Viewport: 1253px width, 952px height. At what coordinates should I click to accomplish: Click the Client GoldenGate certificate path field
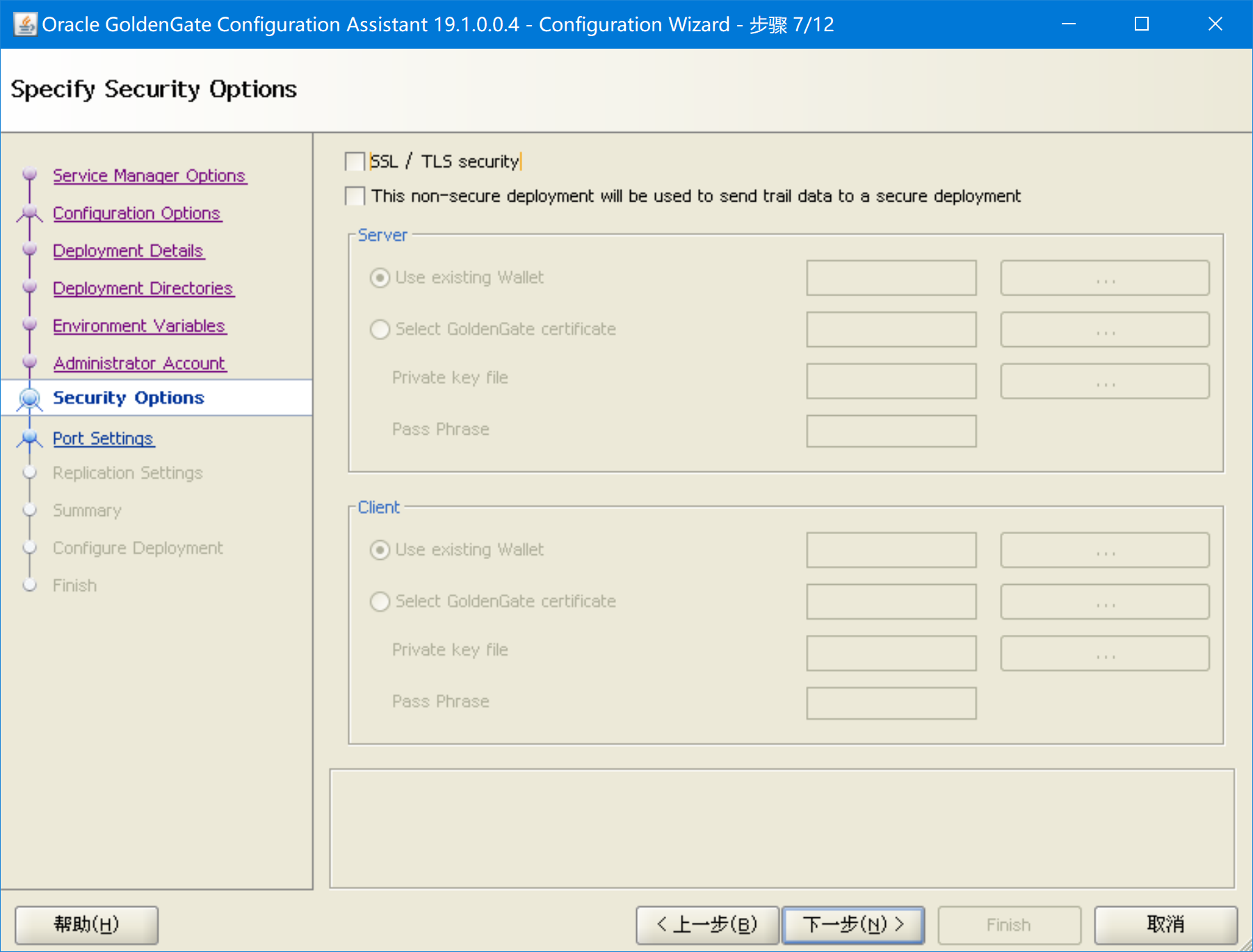(x=891, y=602)
